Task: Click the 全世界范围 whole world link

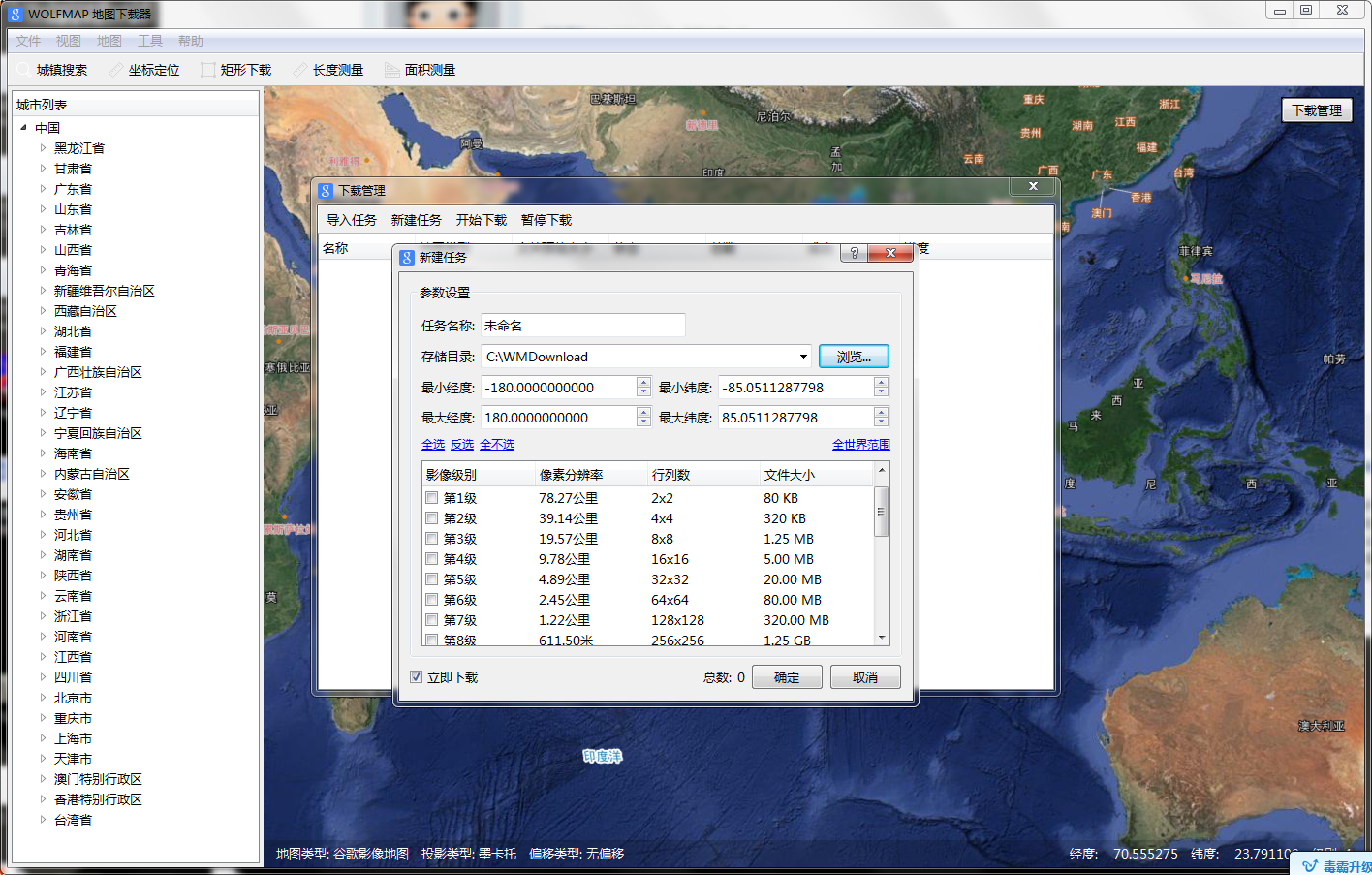Action: (x=861, y=445)
